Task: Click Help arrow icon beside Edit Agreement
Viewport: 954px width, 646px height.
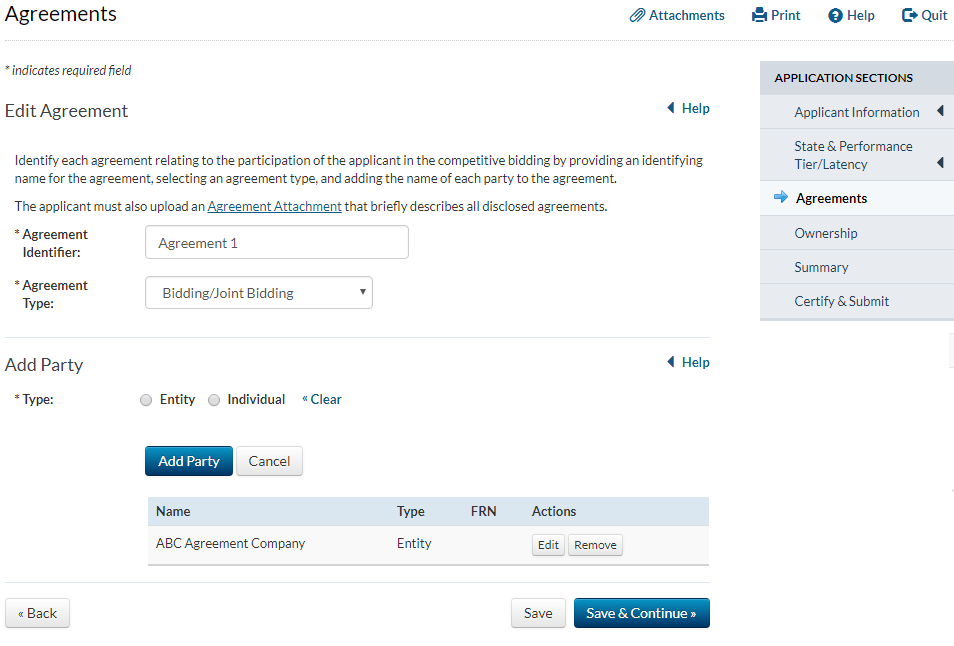Action: (671, 108)
